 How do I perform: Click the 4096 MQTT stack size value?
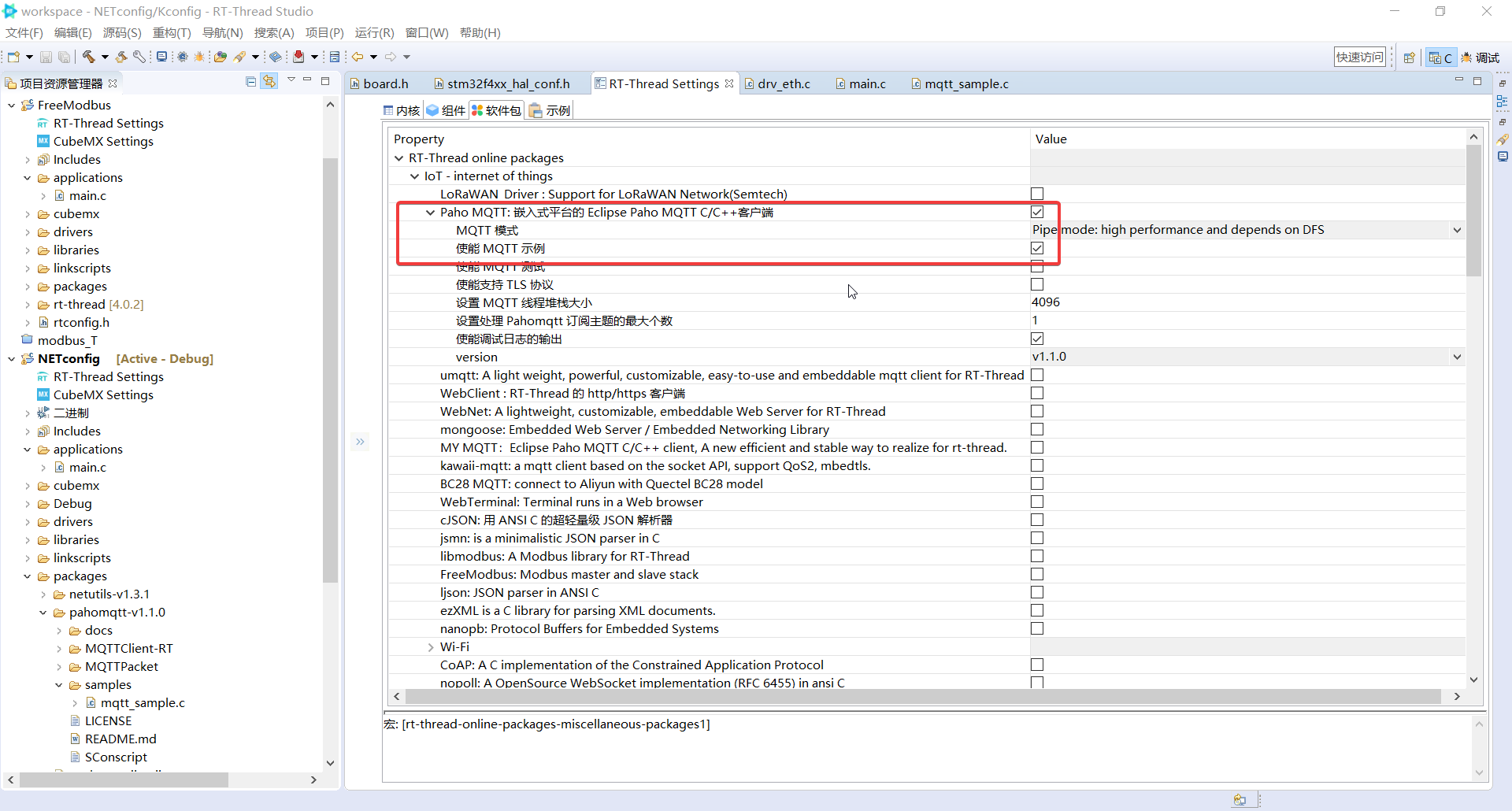pos(1046,302)
